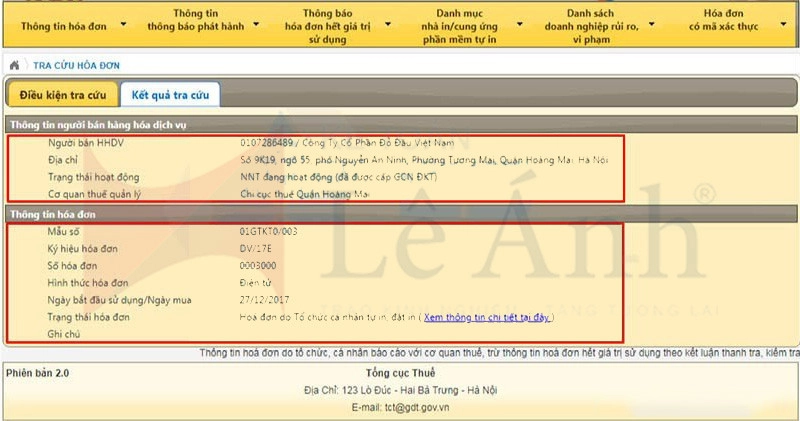Select the Kết quả tra cứu tab
The width and height of the screenshot is (800, 421).
pyautogui.click(x=168, y=94)
